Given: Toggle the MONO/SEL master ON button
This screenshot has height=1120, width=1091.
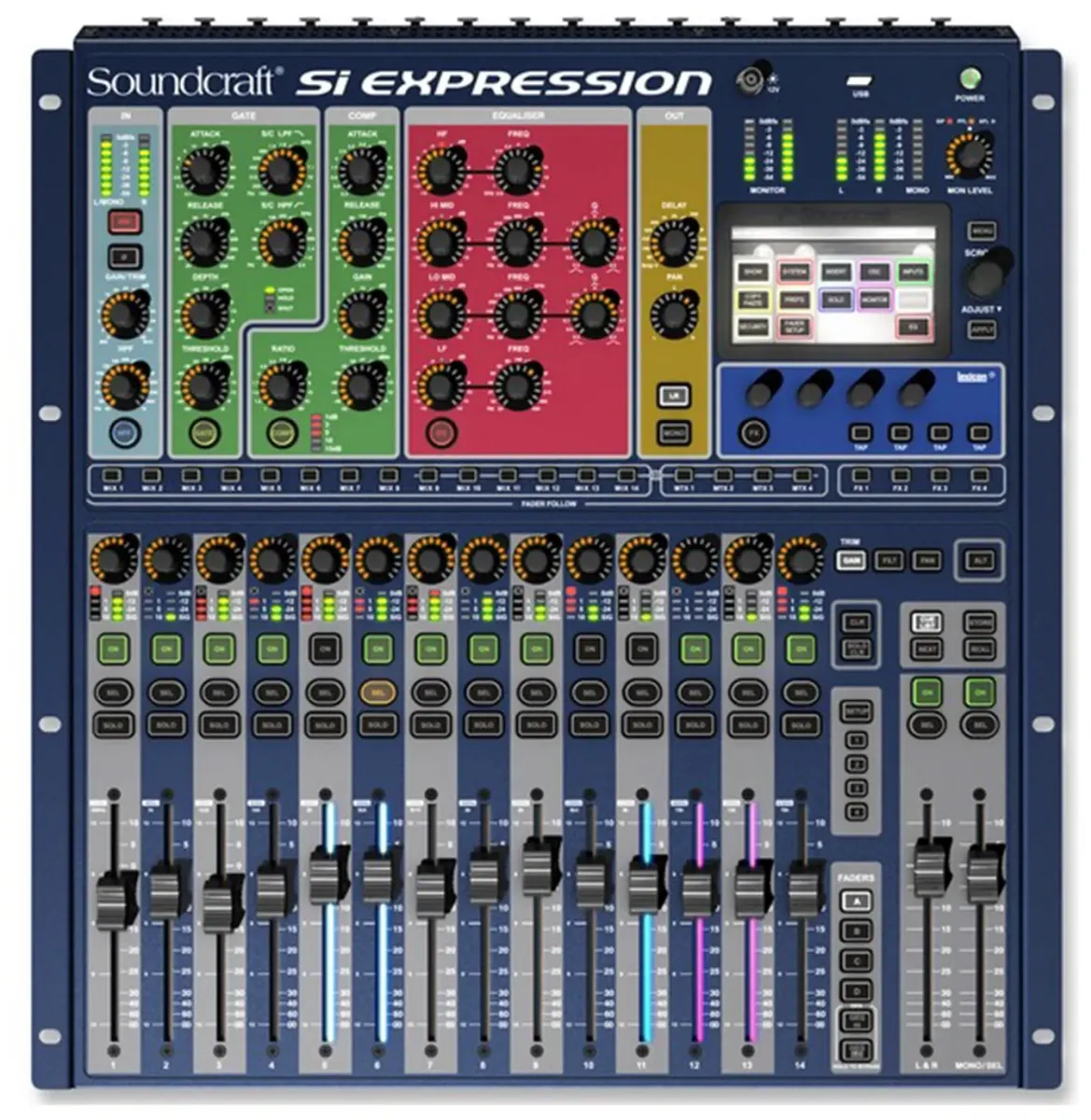Looking at the screenshot, I should point(979,693).
